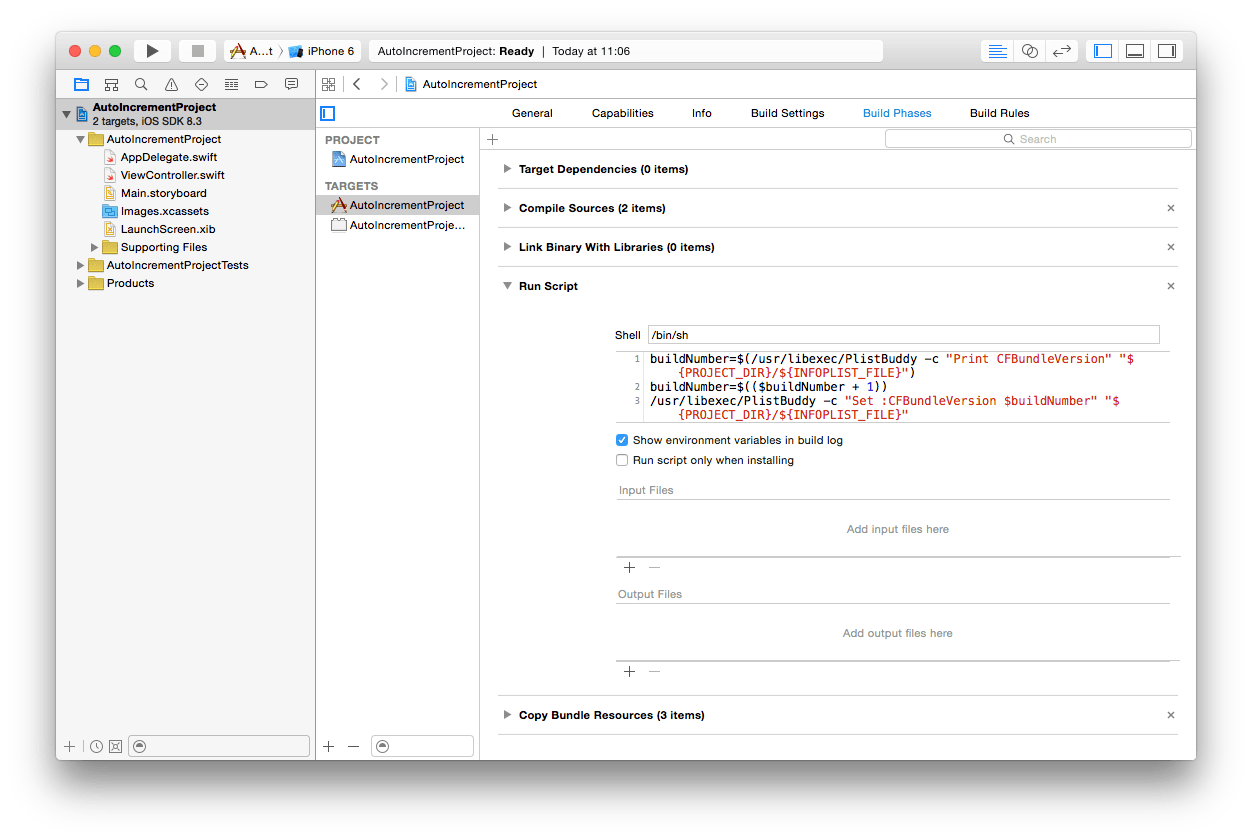
Task: Expand Link Binary With Libraries section
Action: (x=508, y=247)
